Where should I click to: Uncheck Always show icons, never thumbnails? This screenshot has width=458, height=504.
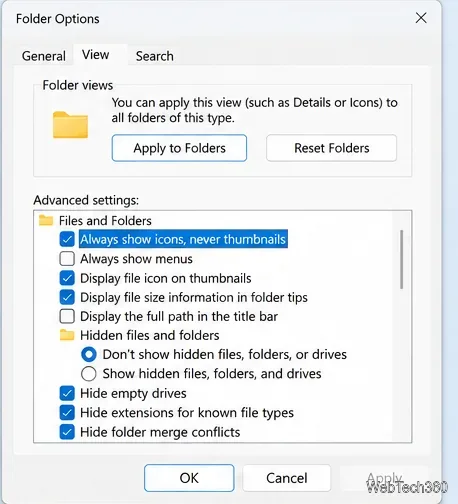click(x=67, y=239)
